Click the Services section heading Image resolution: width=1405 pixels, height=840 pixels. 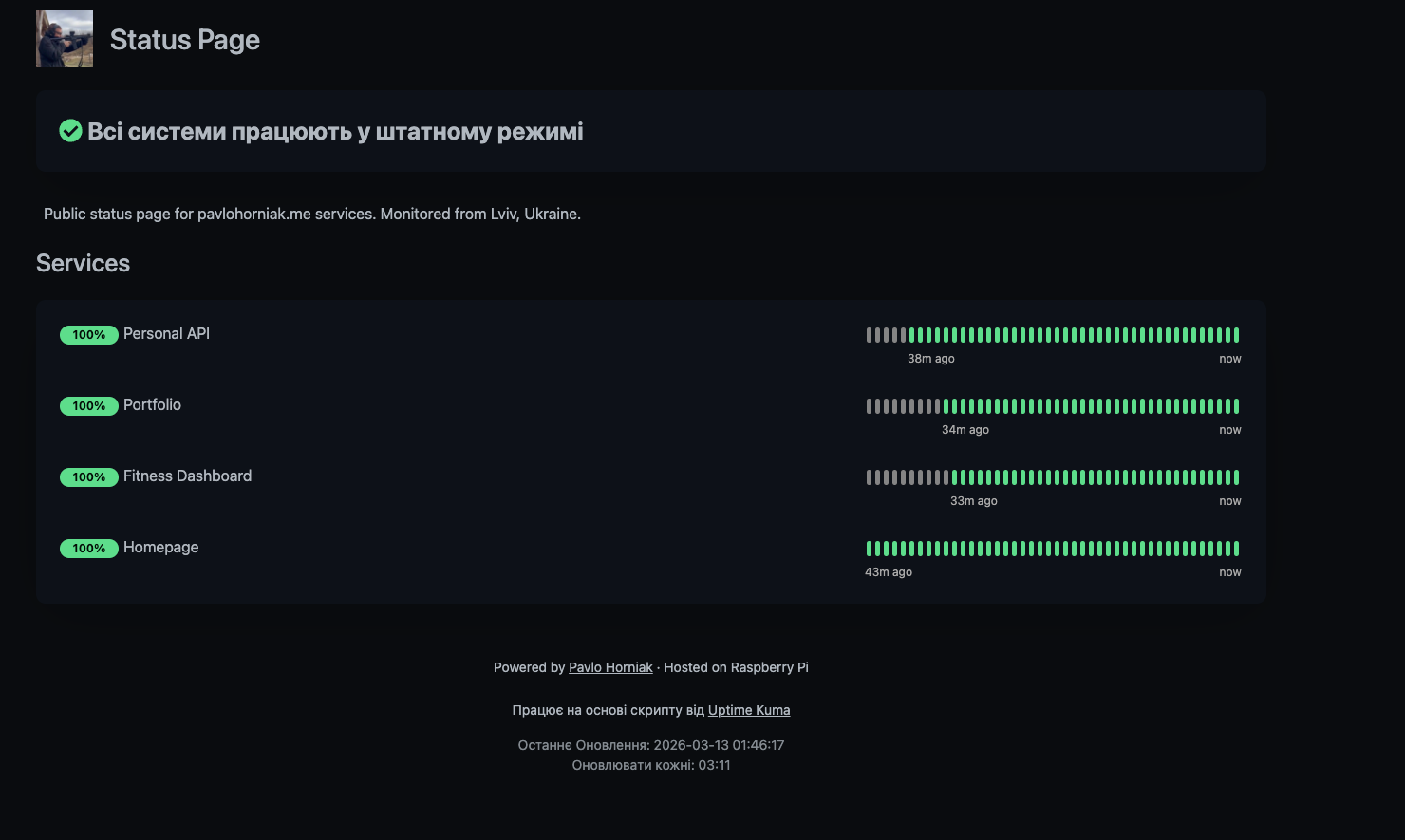tap(83, 263)
